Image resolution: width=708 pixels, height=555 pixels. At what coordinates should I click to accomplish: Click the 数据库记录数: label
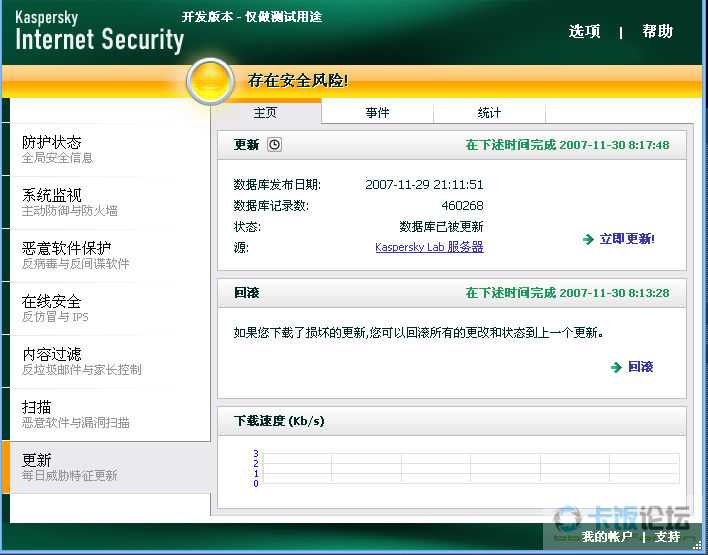[271, 206]
